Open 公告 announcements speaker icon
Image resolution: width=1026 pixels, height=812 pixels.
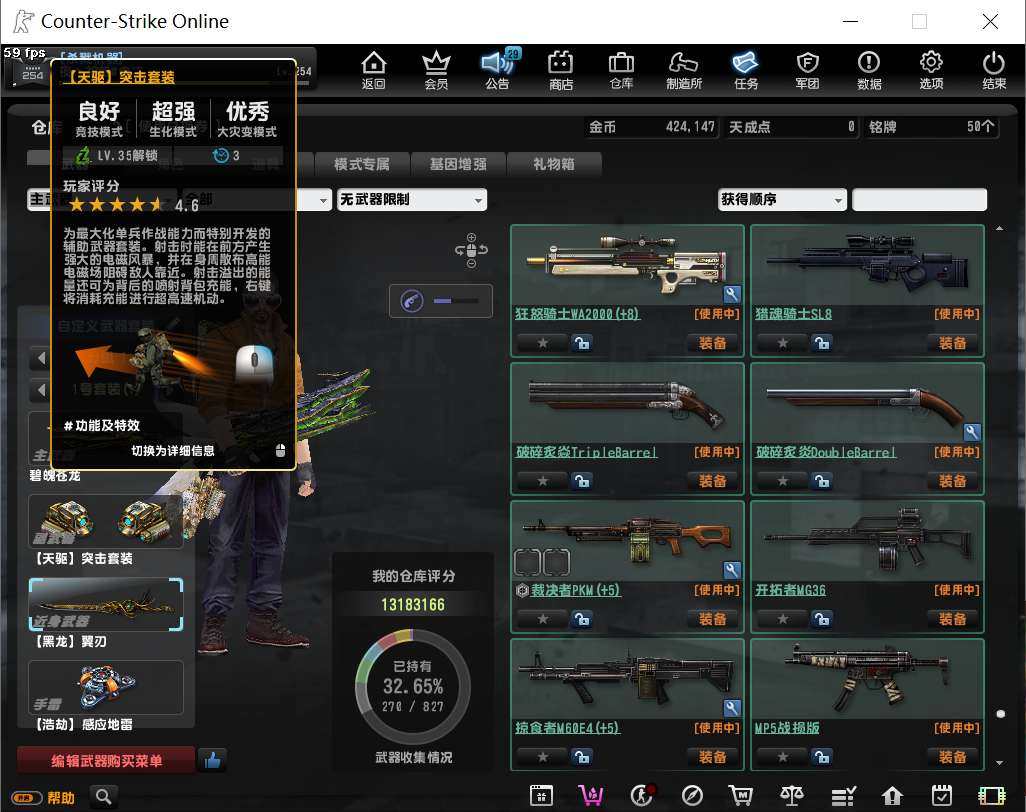tap(498, 70)
